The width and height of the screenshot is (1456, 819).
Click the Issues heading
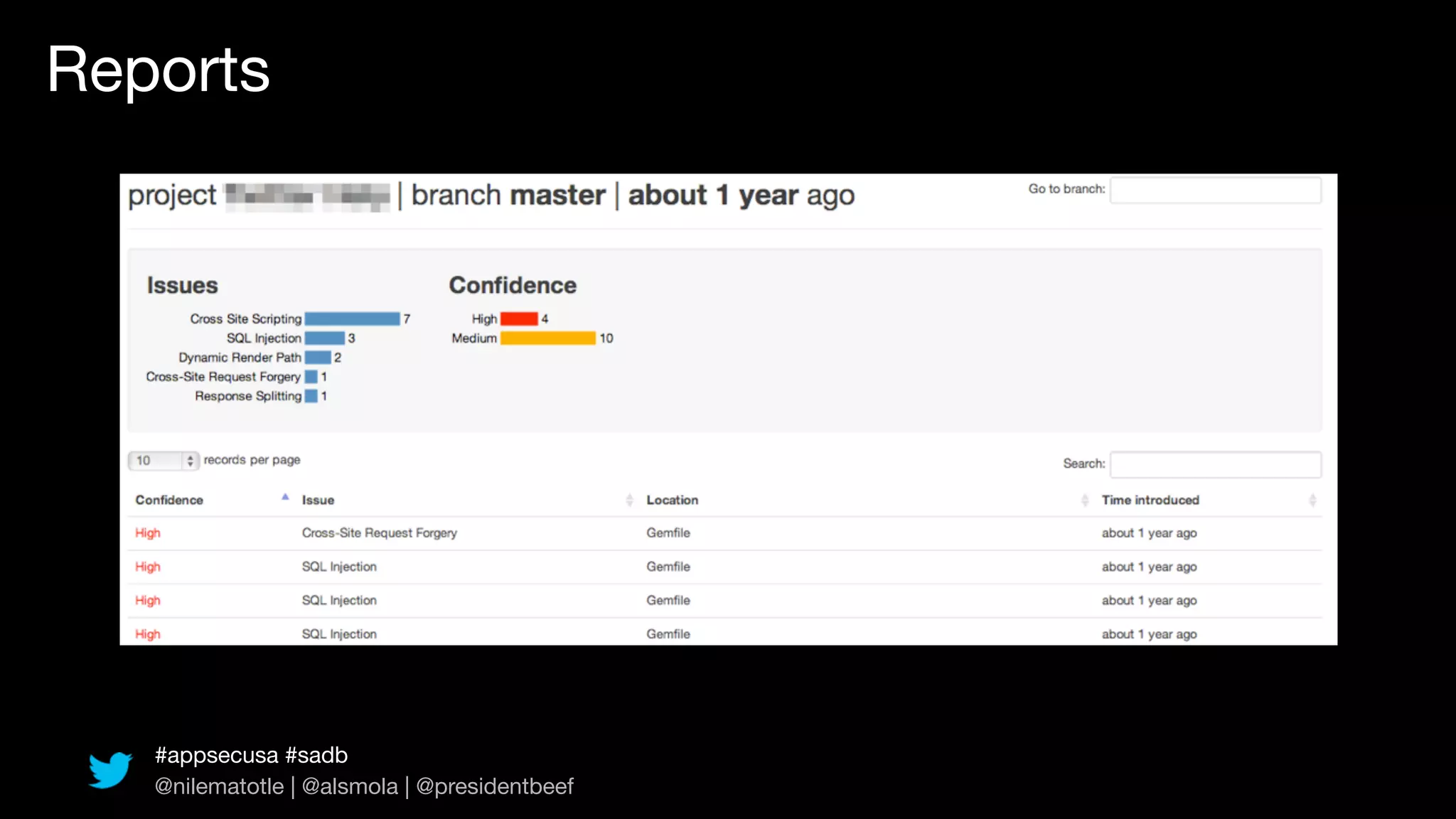[182, 285]
